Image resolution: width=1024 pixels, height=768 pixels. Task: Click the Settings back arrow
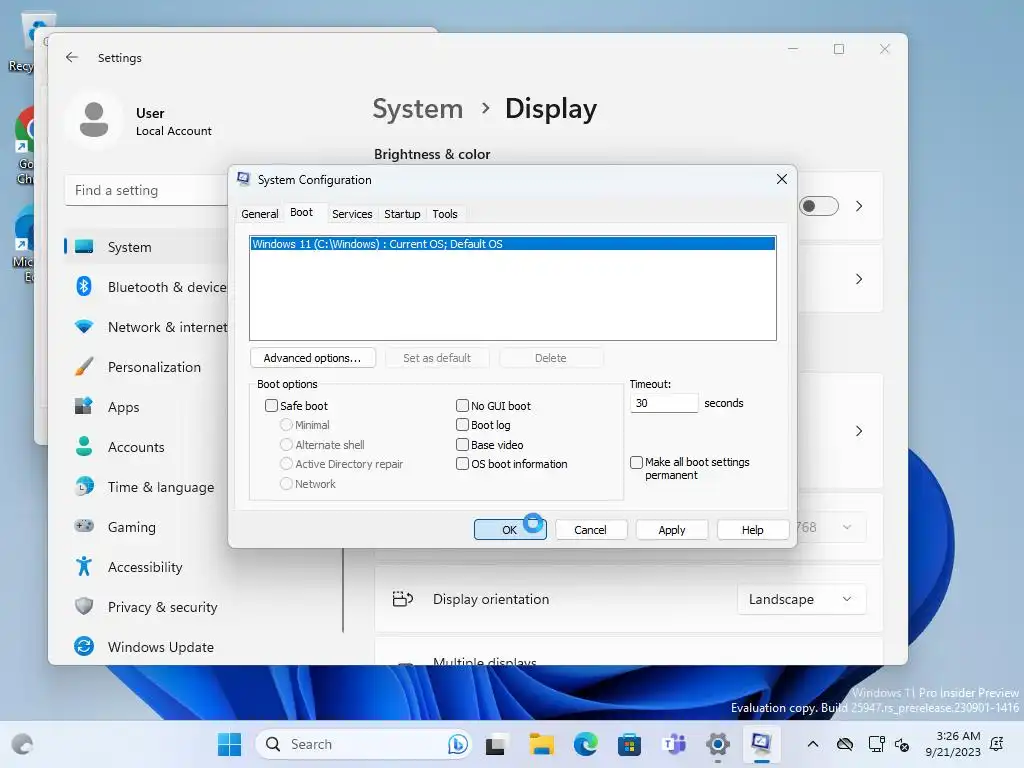coord(72,57)
